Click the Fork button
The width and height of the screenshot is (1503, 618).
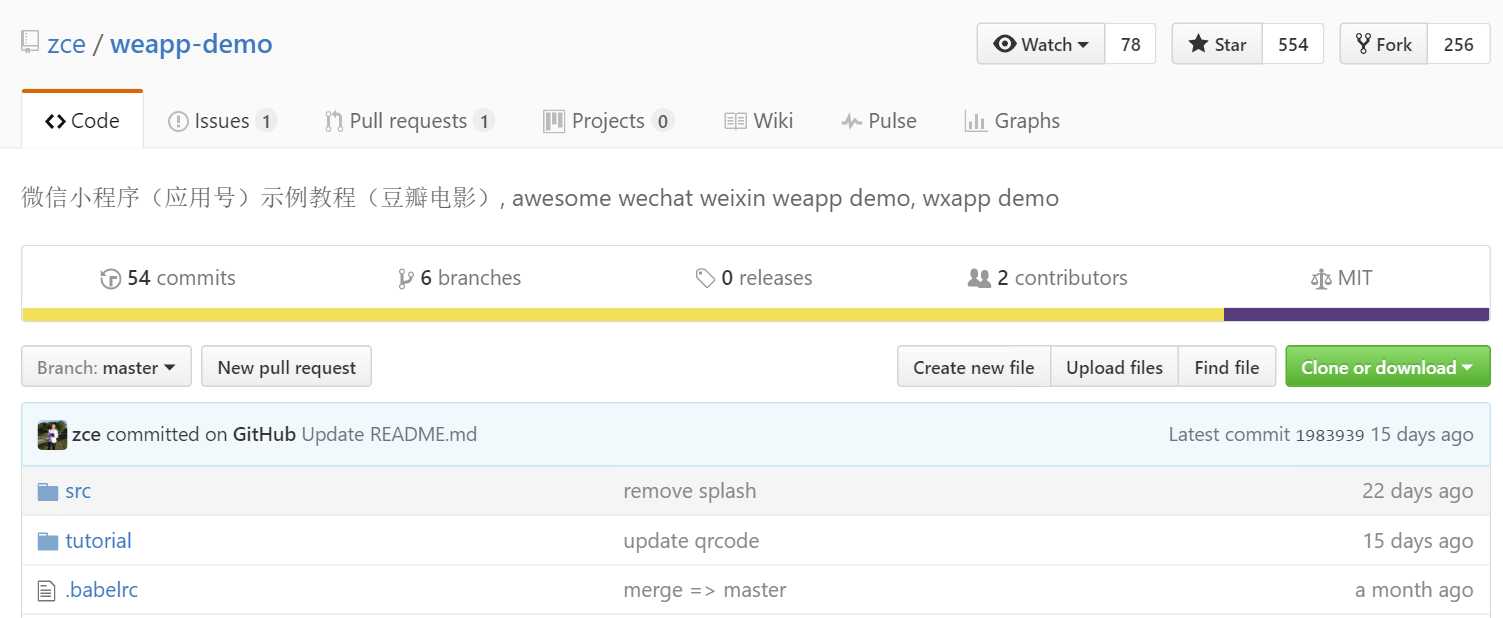[1384, 44]
